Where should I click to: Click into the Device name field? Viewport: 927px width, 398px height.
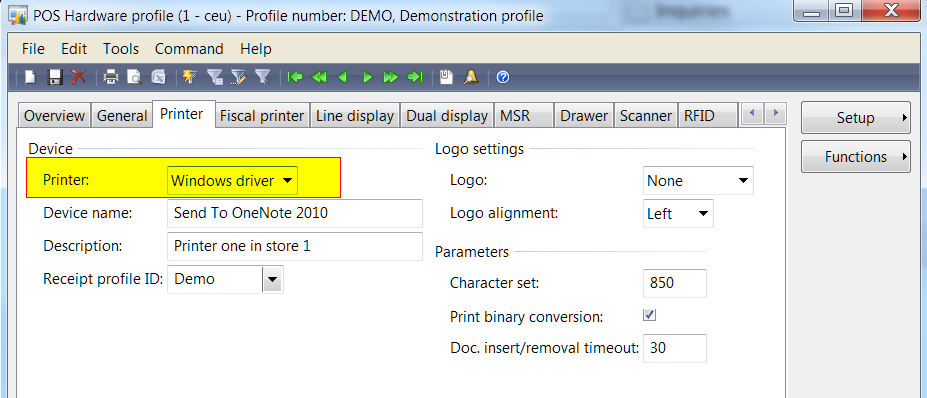(x=295, y=213)
